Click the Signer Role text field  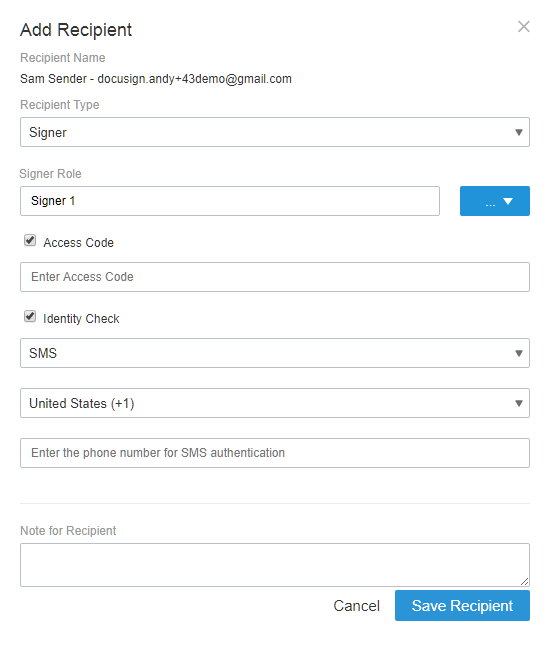(x=230, y=201)
